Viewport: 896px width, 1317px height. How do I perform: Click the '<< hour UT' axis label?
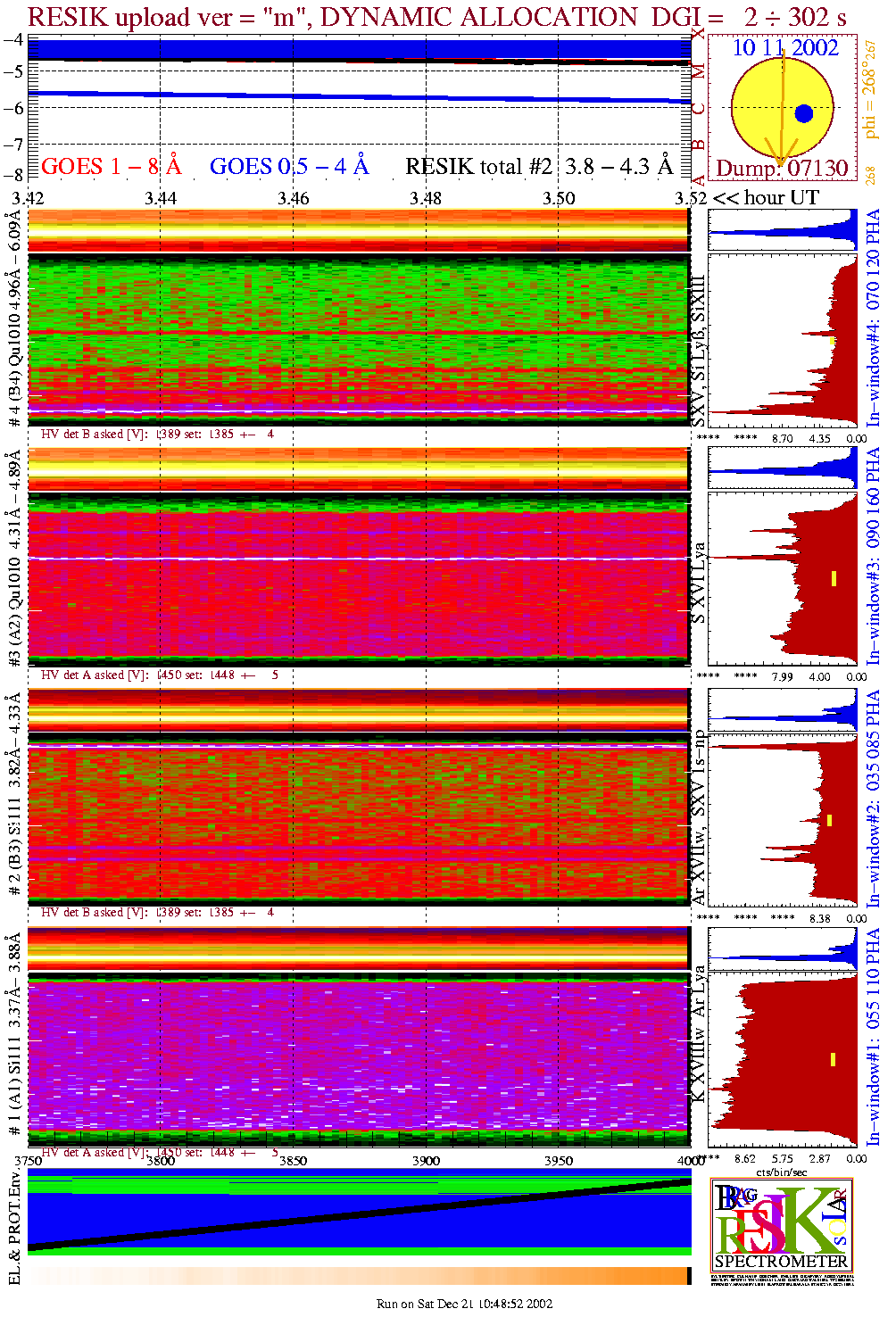coord(766,198)
